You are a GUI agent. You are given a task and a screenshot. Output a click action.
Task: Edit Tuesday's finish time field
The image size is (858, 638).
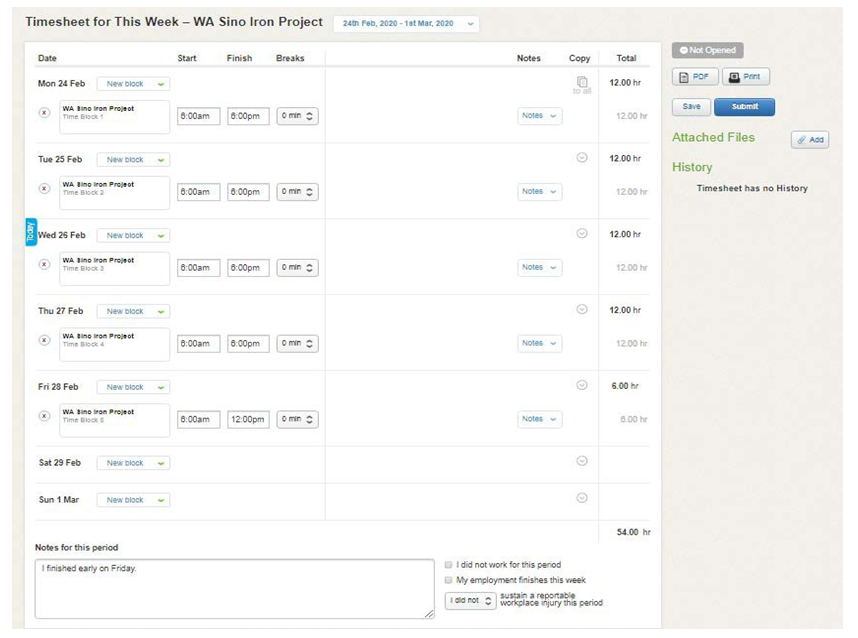pyautogui.click(x=248, y=192)
